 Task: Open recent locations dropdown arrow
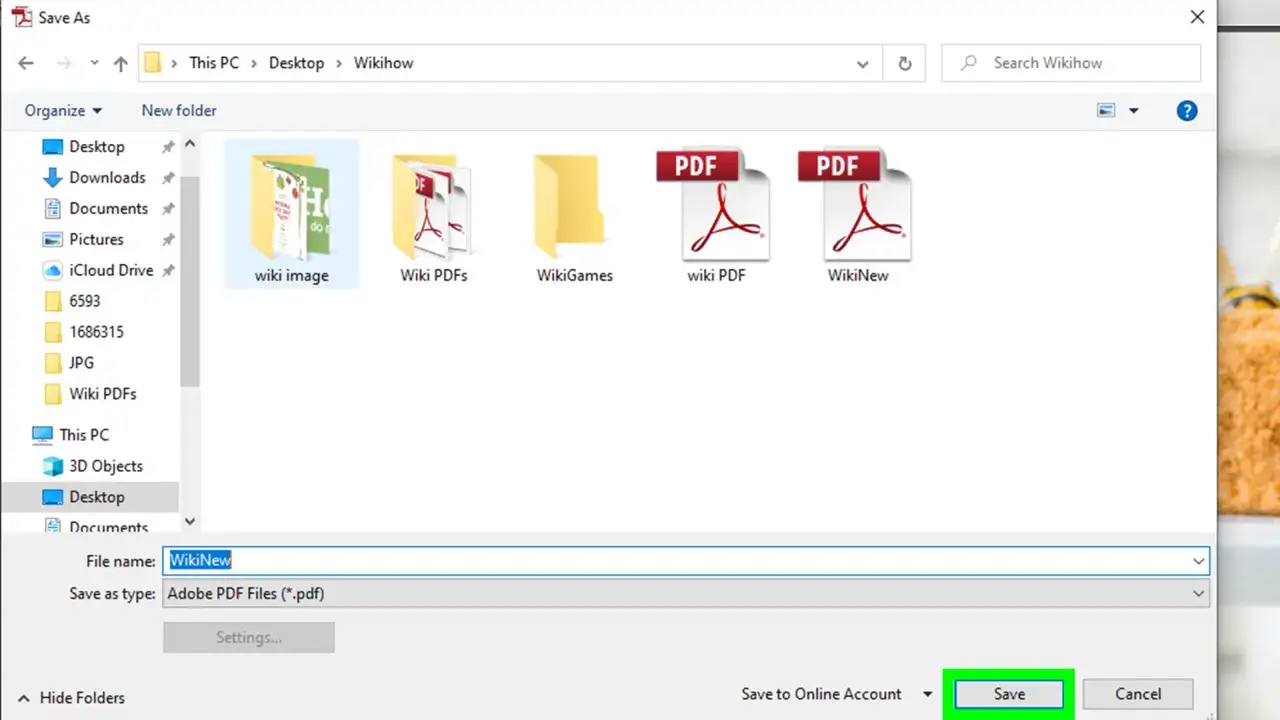94,63
